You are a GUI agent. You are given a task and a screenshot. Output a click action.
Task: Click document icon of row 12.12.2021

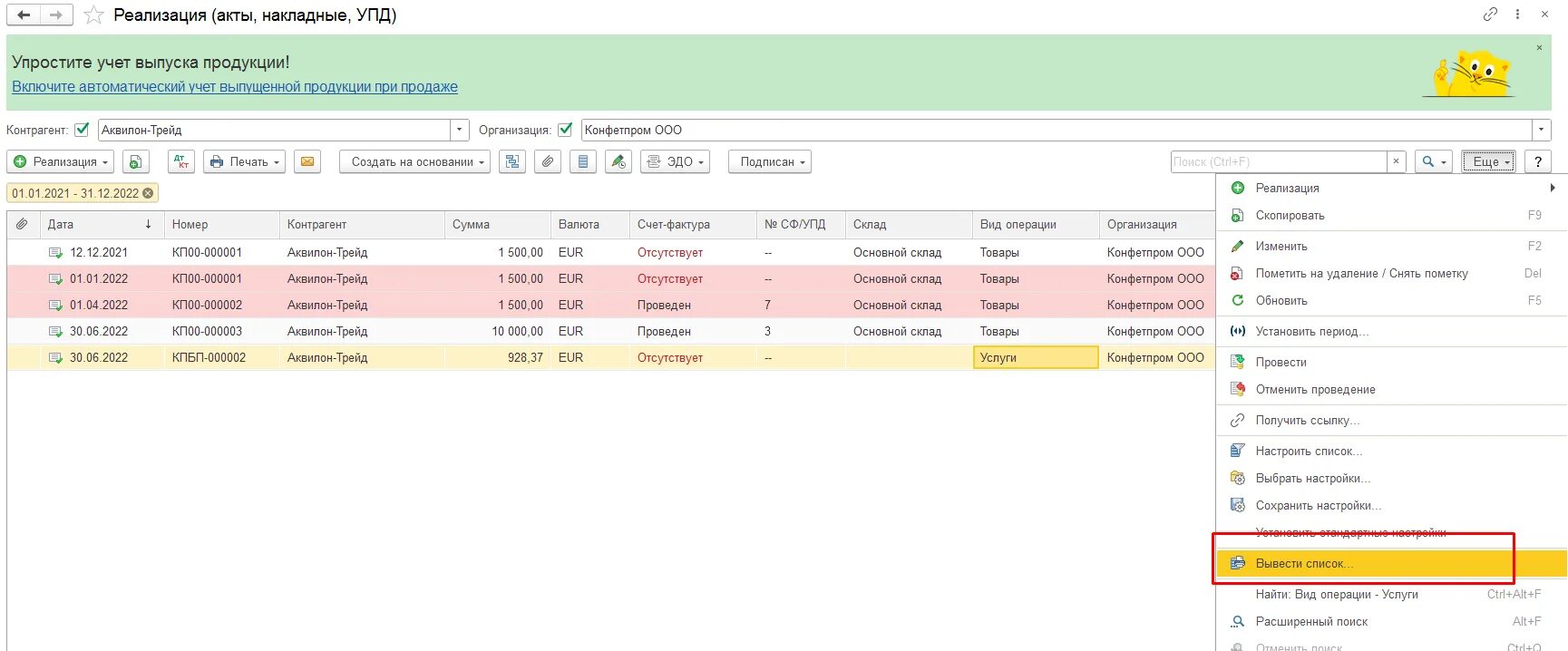pyautogui.click(x=55, y=253)
